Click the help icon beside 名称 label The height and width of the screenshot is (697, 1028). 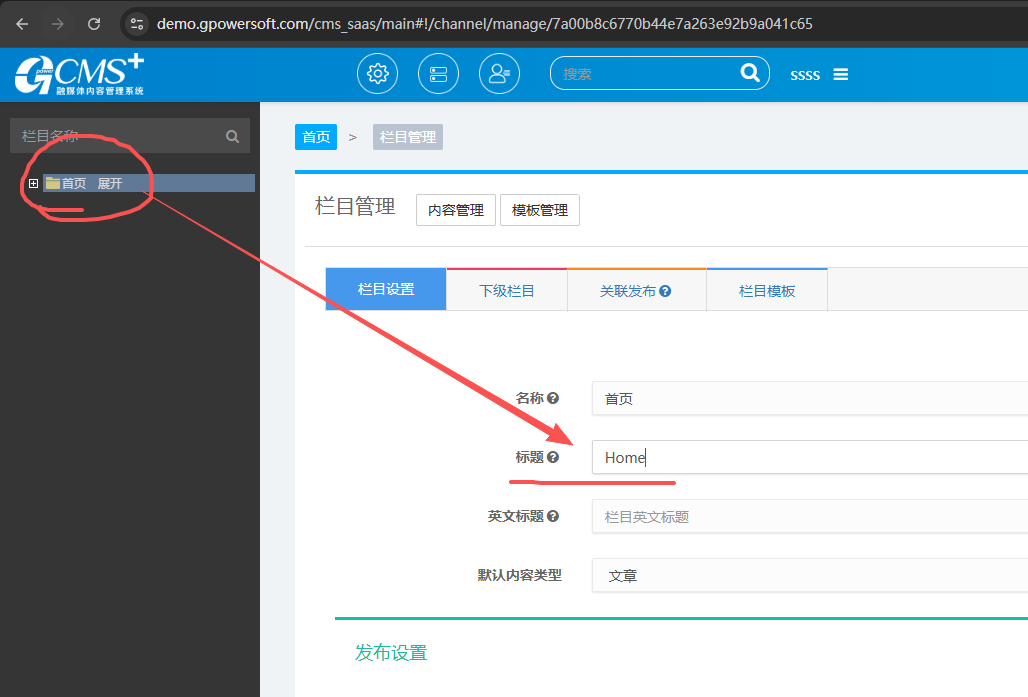(x=553, y=398)
